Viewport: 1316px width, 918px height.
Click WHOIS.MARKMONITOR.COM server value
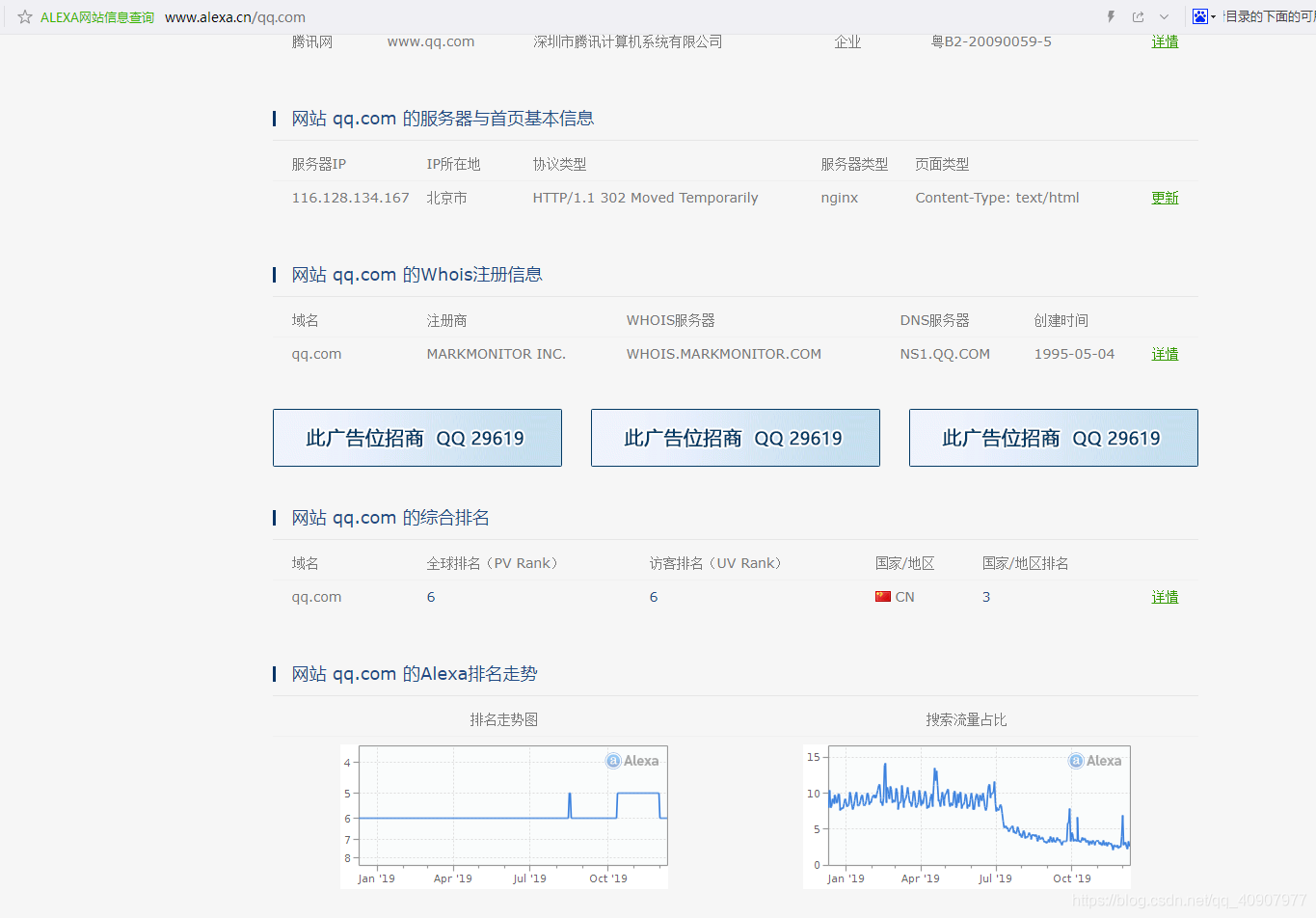(724, 354)
